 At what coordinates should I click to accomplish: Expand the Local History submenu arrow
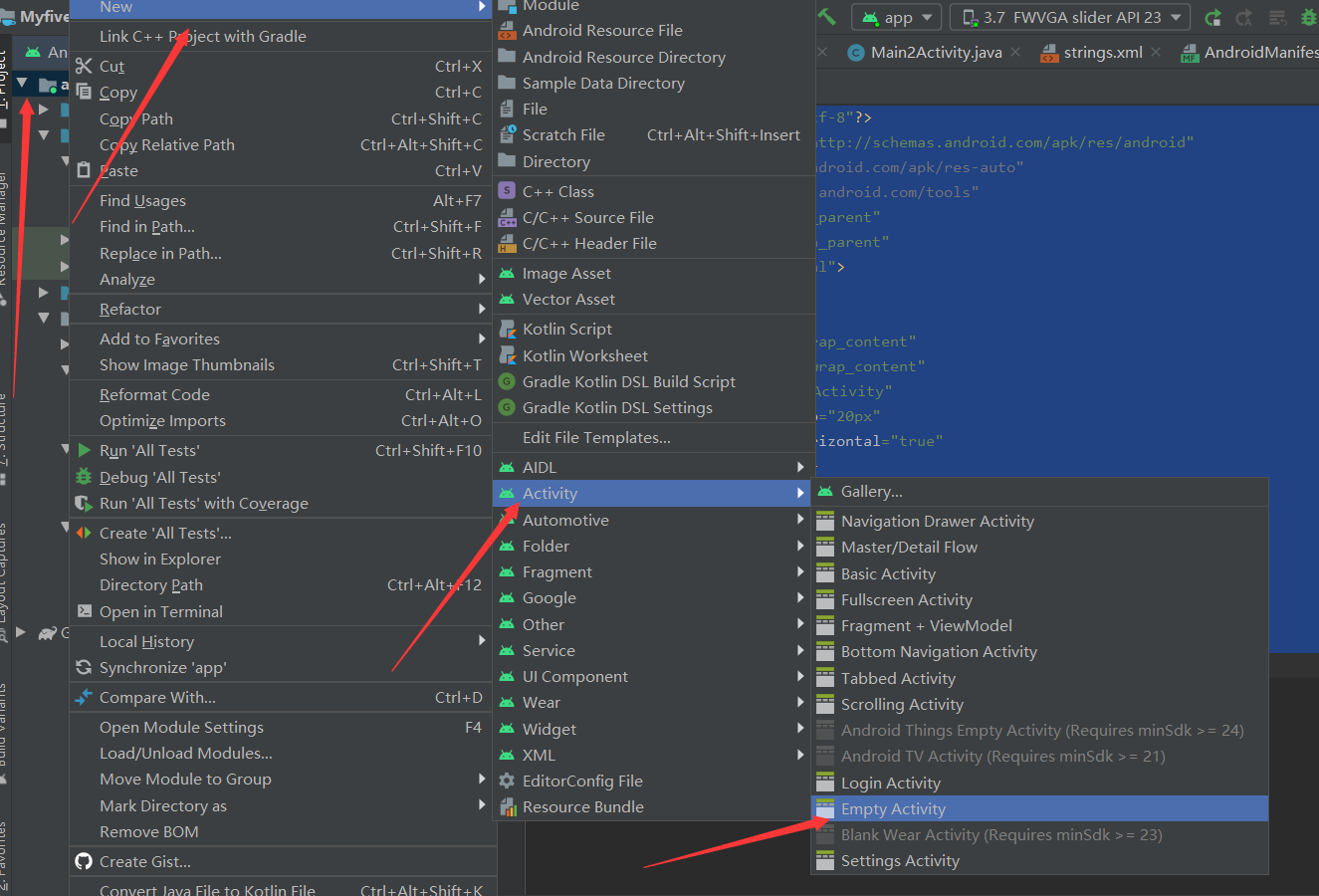click(482, 641)
